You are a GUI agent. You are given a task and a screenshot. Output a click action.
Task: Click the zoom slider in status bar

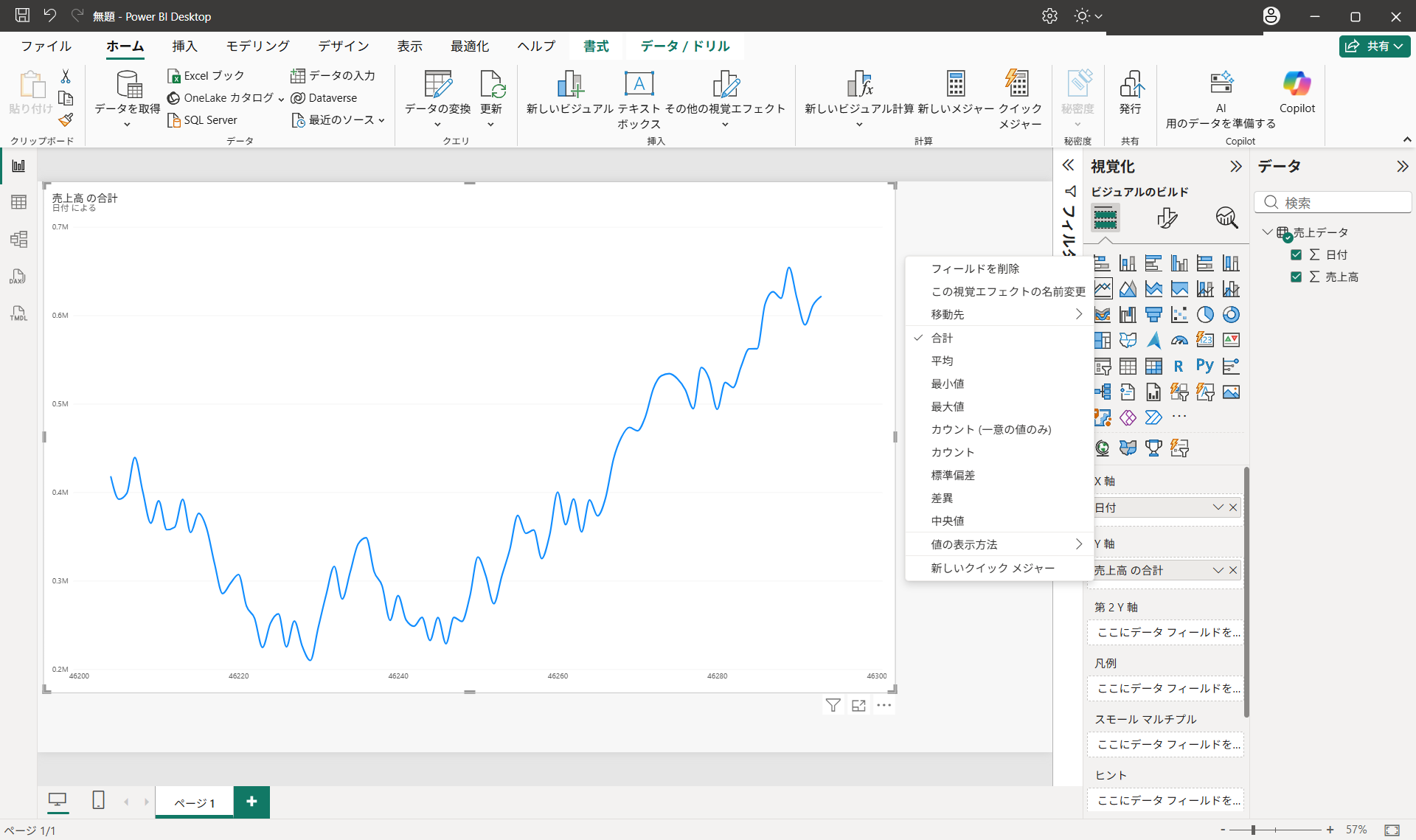point(1275,830)
